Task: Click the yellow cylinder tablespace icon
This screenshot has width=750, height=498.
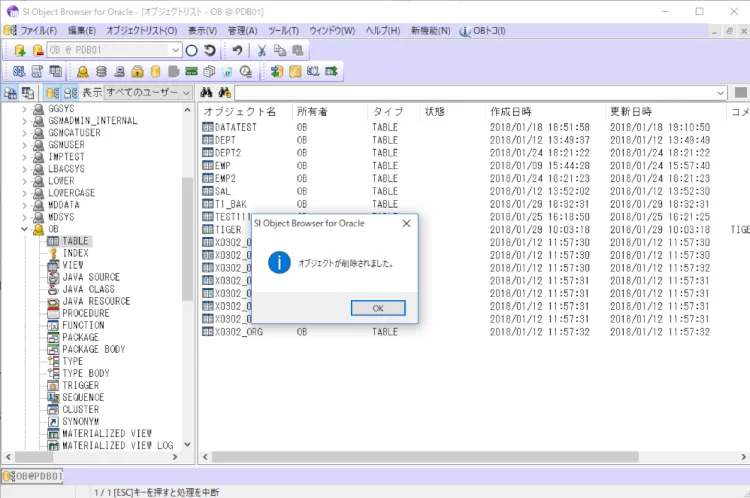Action: point(155,72)
